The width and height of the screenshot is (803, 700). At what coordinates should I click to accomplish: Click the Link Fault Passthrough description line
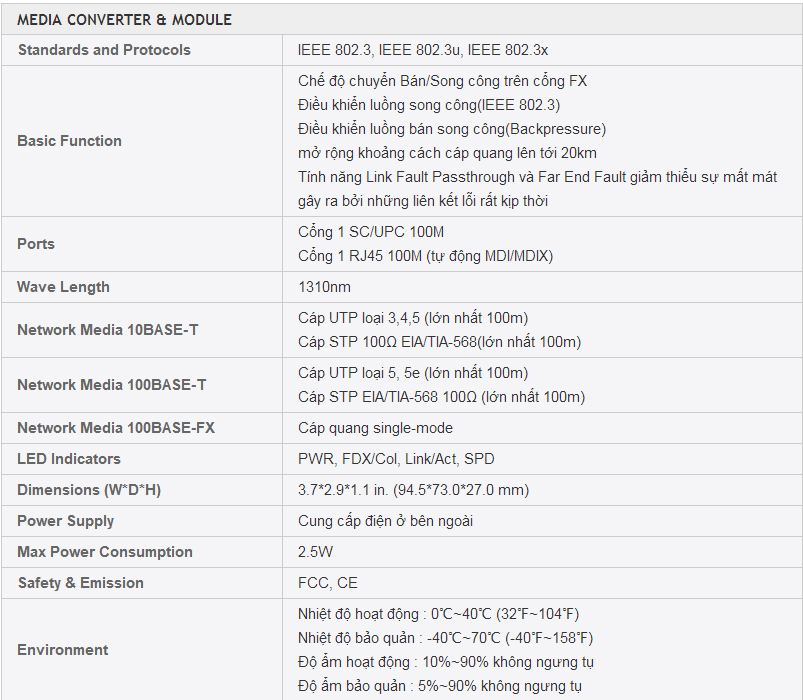(537, 177)
